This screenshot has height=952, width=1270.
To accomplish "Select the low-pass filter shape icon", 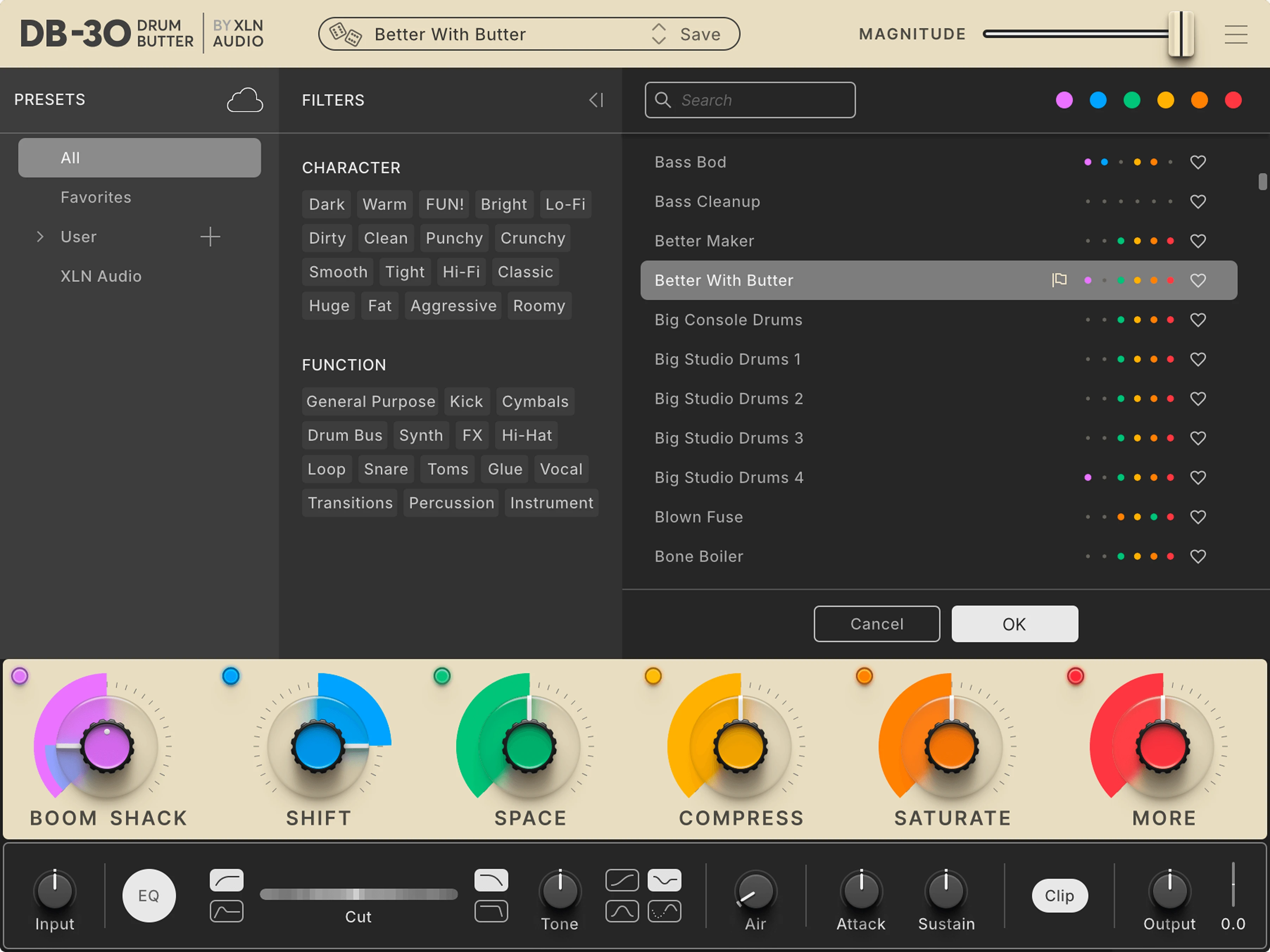I will (x=491, y=880).
